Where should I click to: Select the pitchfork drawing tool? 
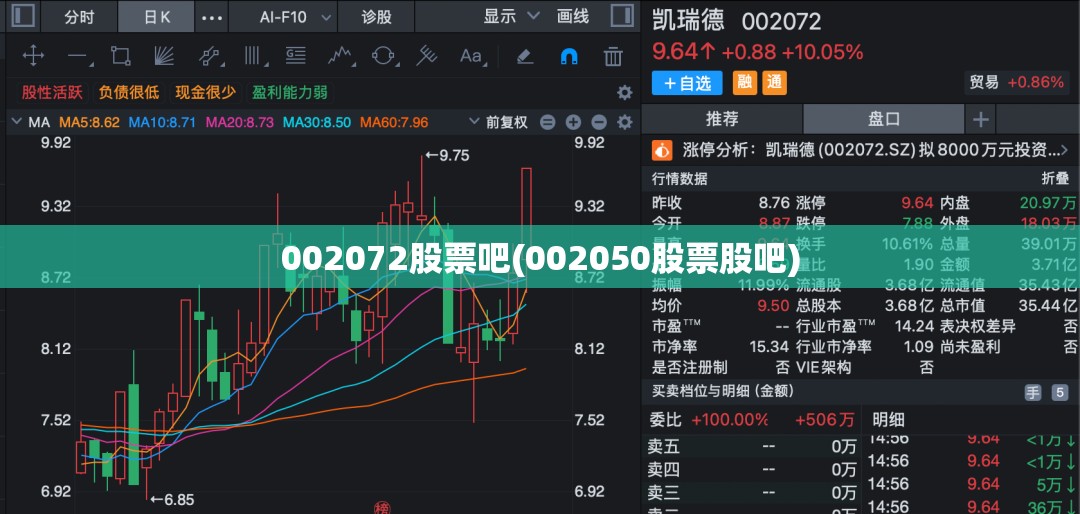[x=427, y=56]
